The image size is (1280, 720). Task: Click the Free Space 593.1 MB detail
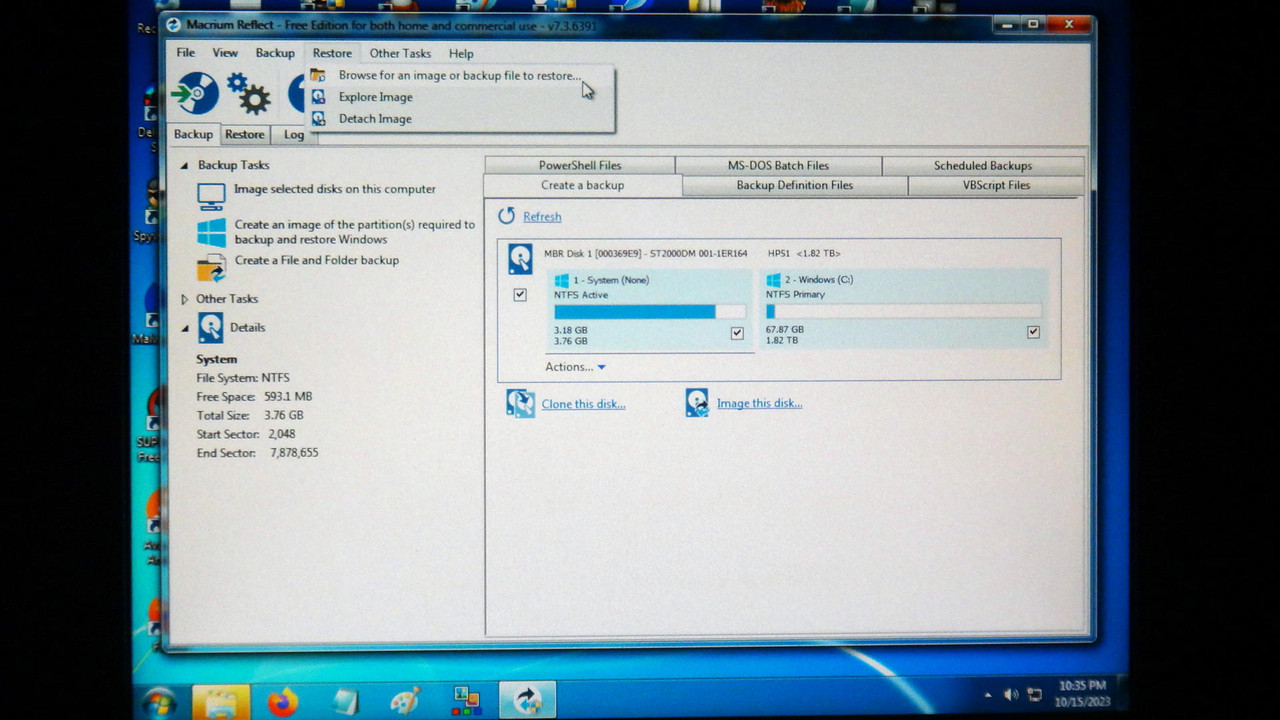[x=254, y=397]
